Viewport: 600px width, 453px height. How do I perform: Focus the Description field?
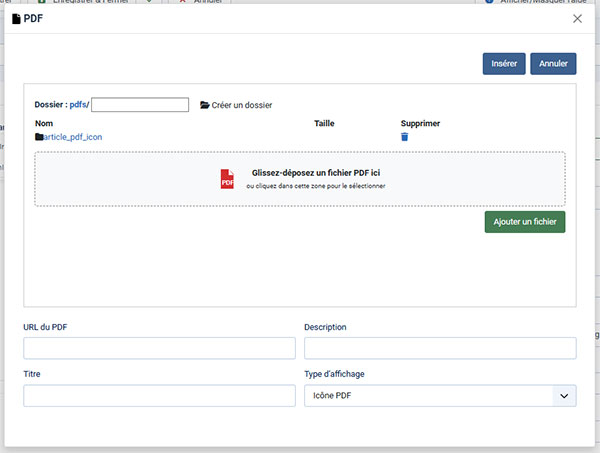pos(440,348)
